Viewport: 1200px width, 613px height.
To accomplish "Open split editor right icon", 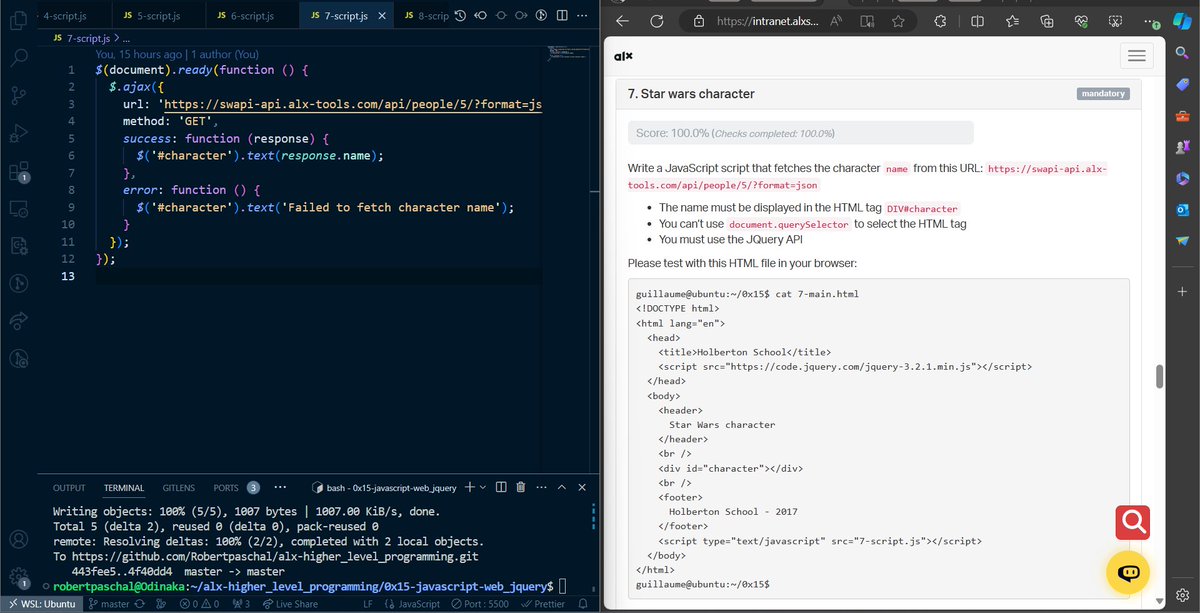I will [x=561, y=16].
